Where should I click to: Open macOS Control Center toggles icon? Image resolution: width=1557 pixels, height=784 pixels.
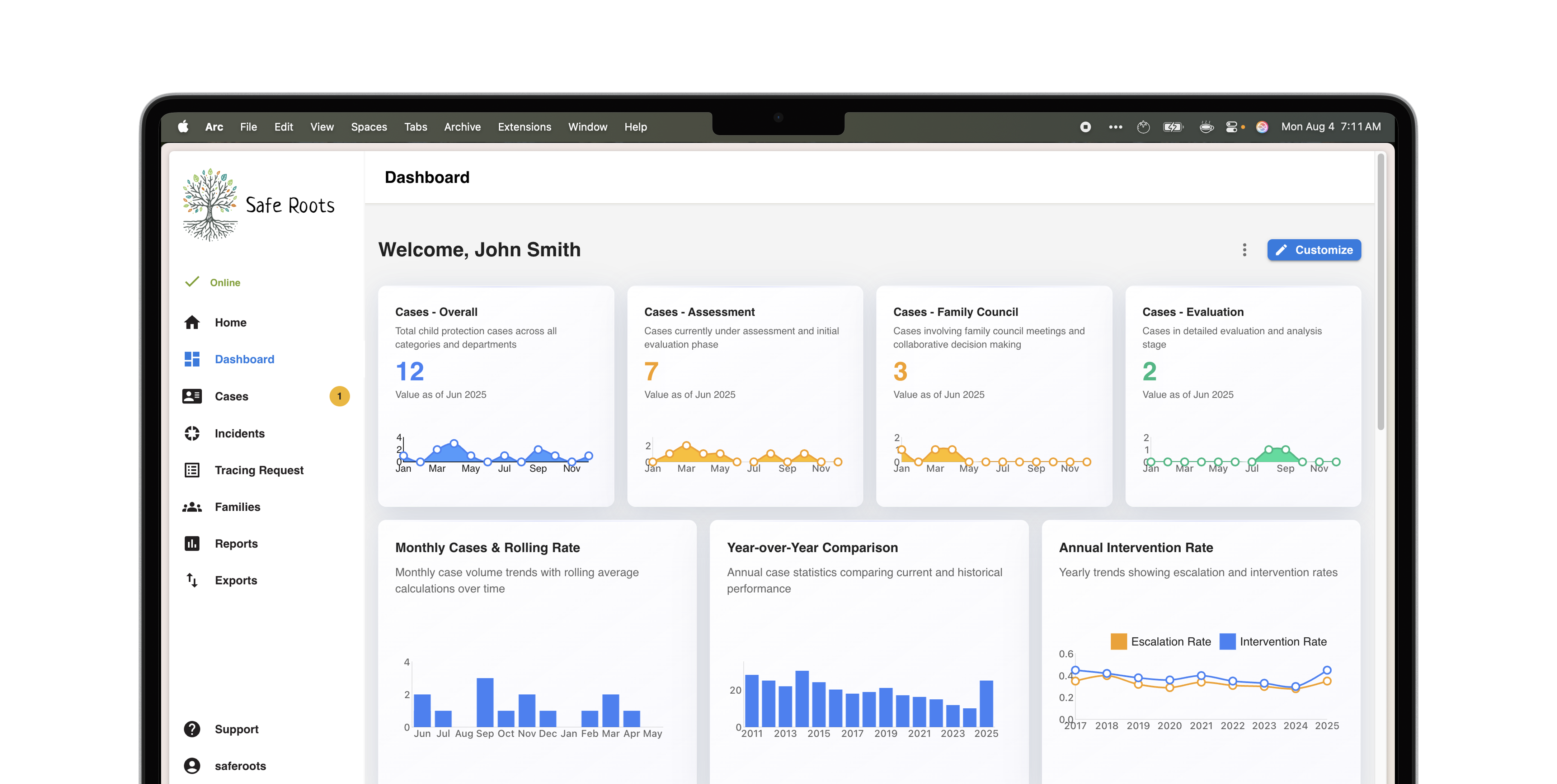[1231, 127]
